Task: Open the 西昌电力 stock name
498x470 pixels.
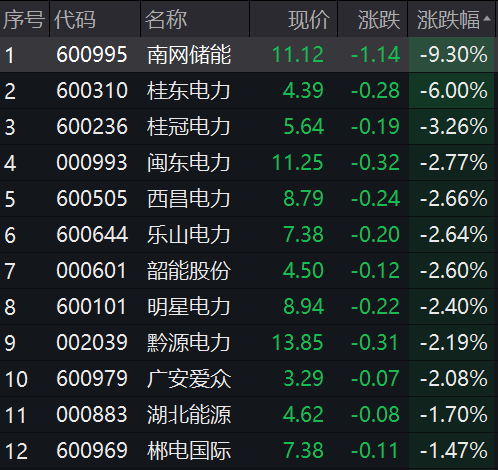Action: tap(188, 199)
